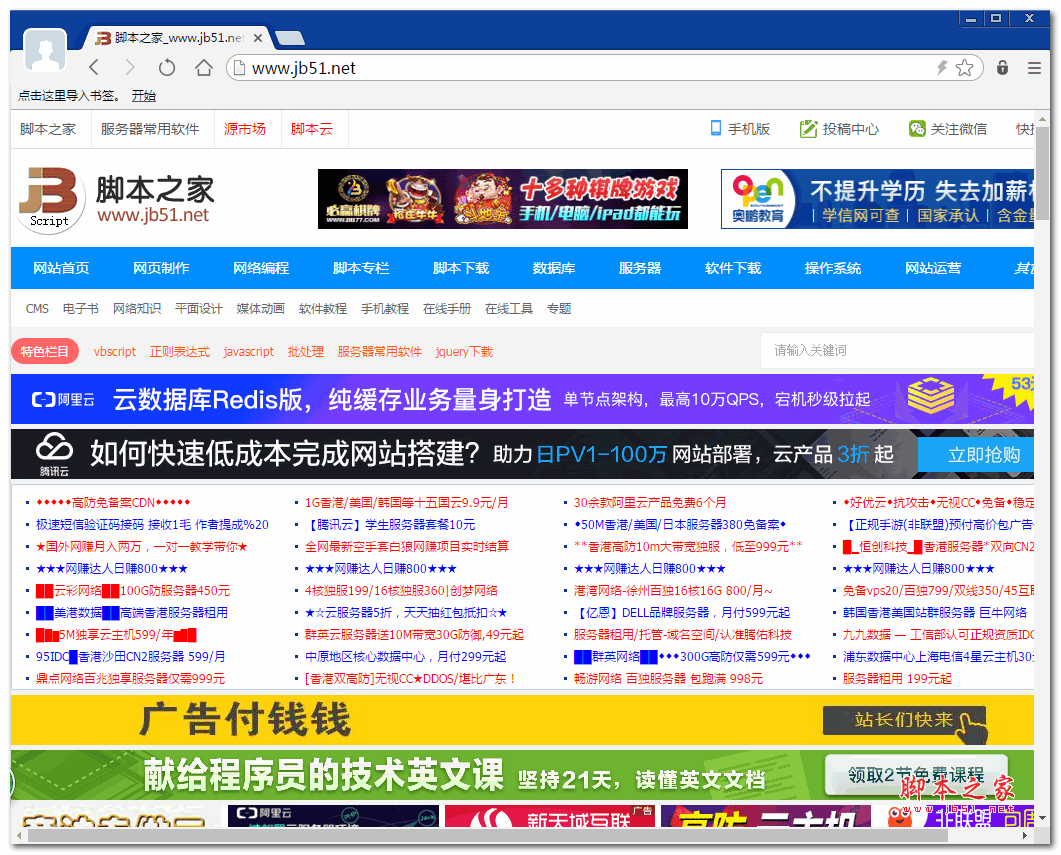Viewport: 1061px width, 855px height.
Task: Open the 电子书 sub-navigation link
Action: click(x=81, y=308)
